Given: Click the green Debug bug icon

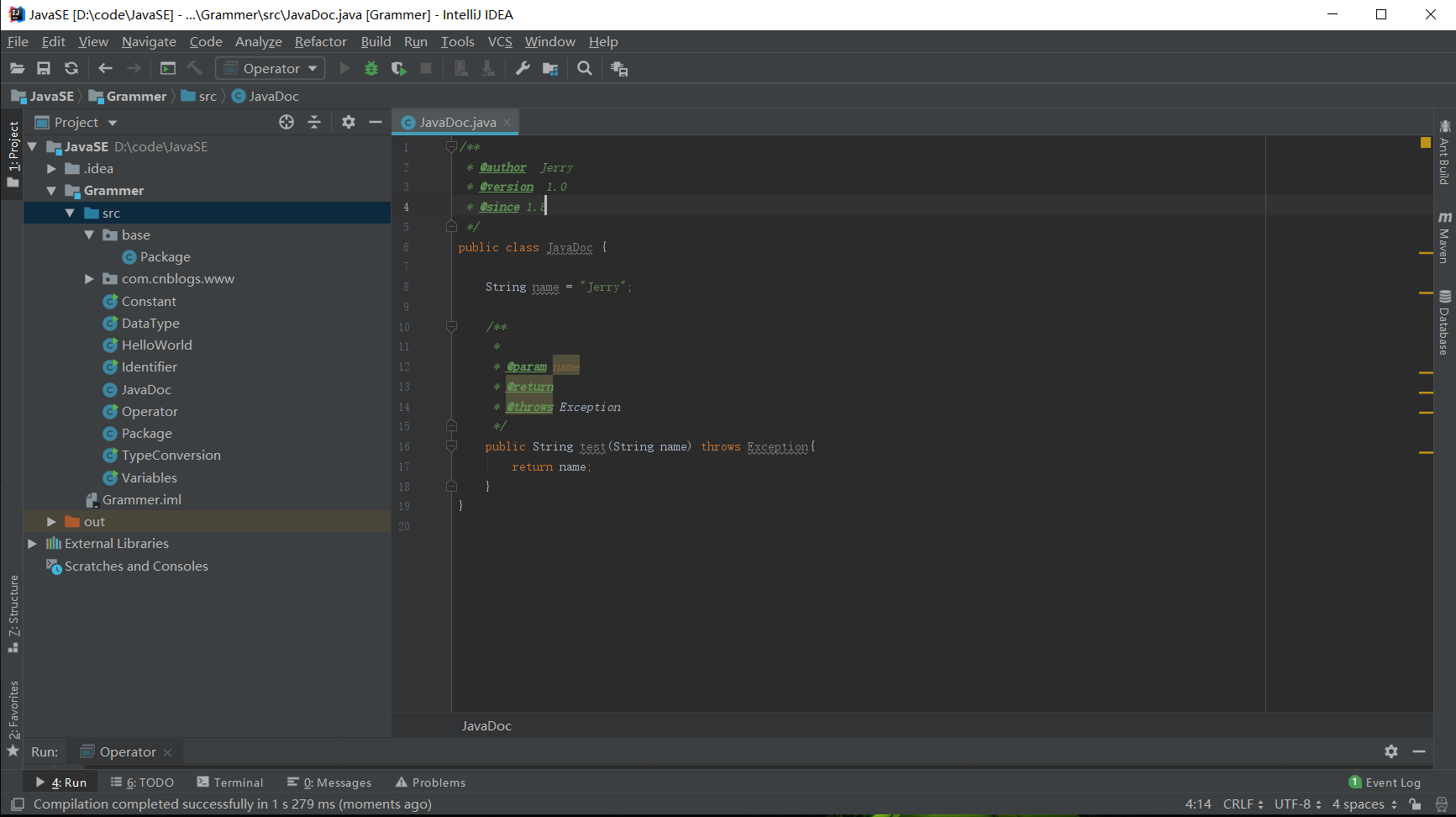Looking at the screenshot, I should pos(371,69).
